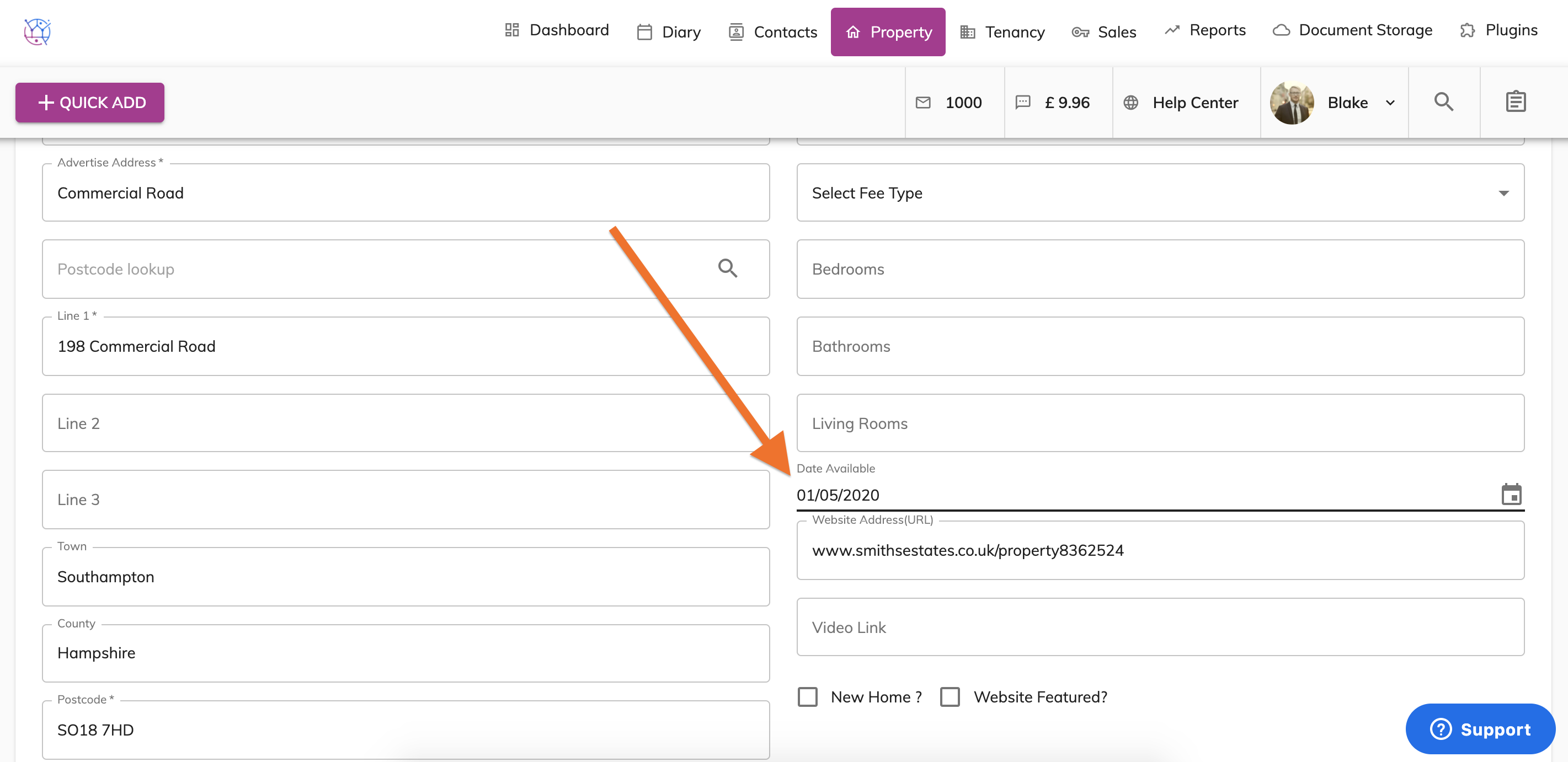Viewport: 1568px width, 762px height.
Task: Enable the Website Featured checkbox
Action: [x=950, y=696]
